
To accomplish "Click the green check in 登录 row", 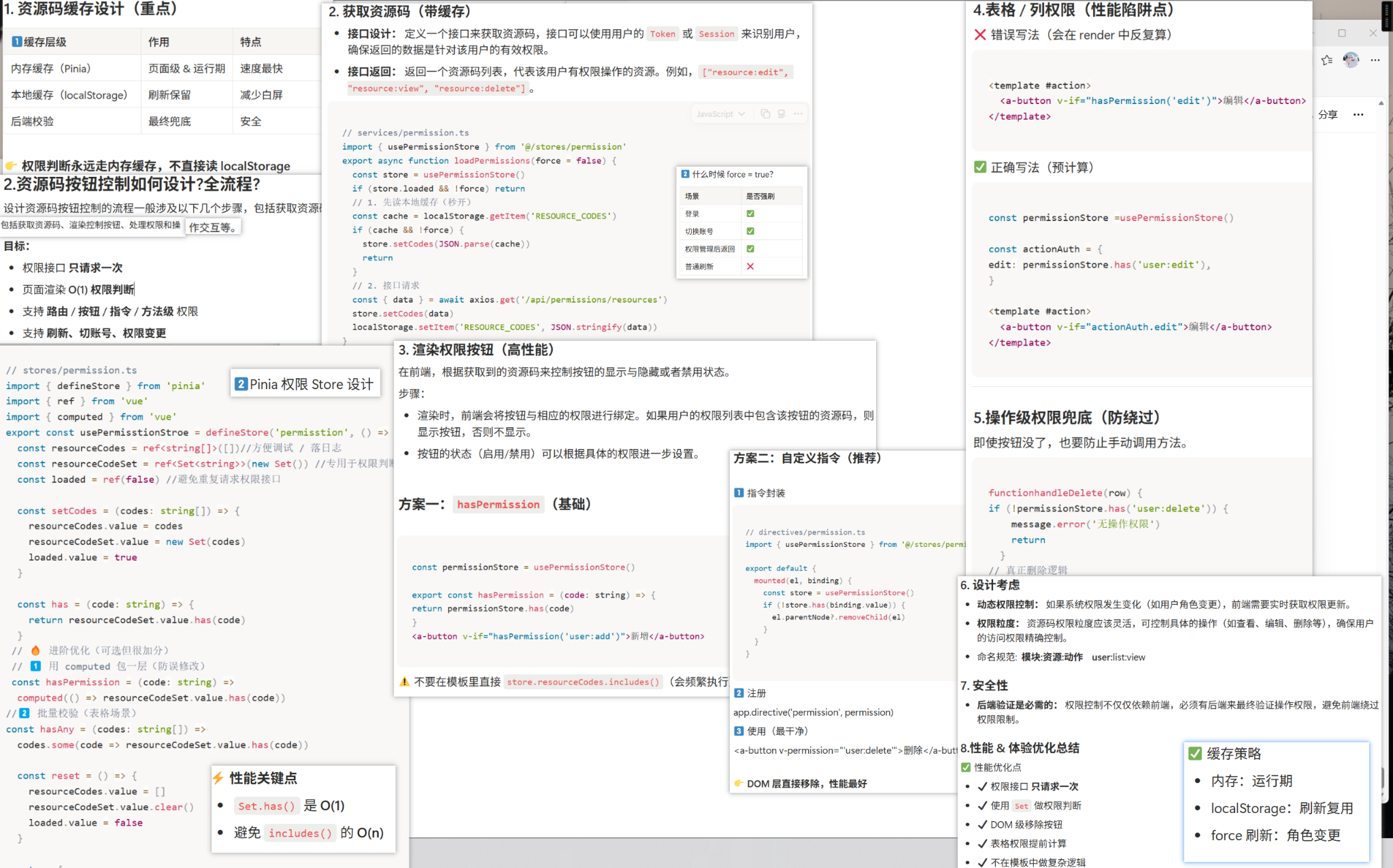I will 750,214.
